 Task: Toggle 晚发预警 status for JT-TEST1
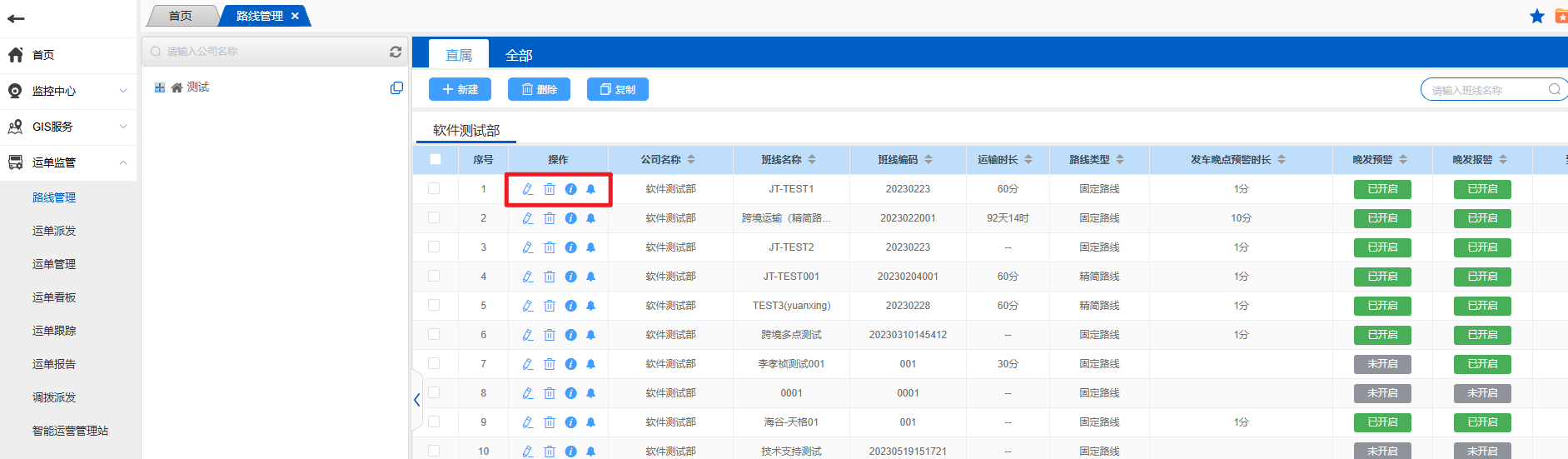click(x=1382, y=189)
